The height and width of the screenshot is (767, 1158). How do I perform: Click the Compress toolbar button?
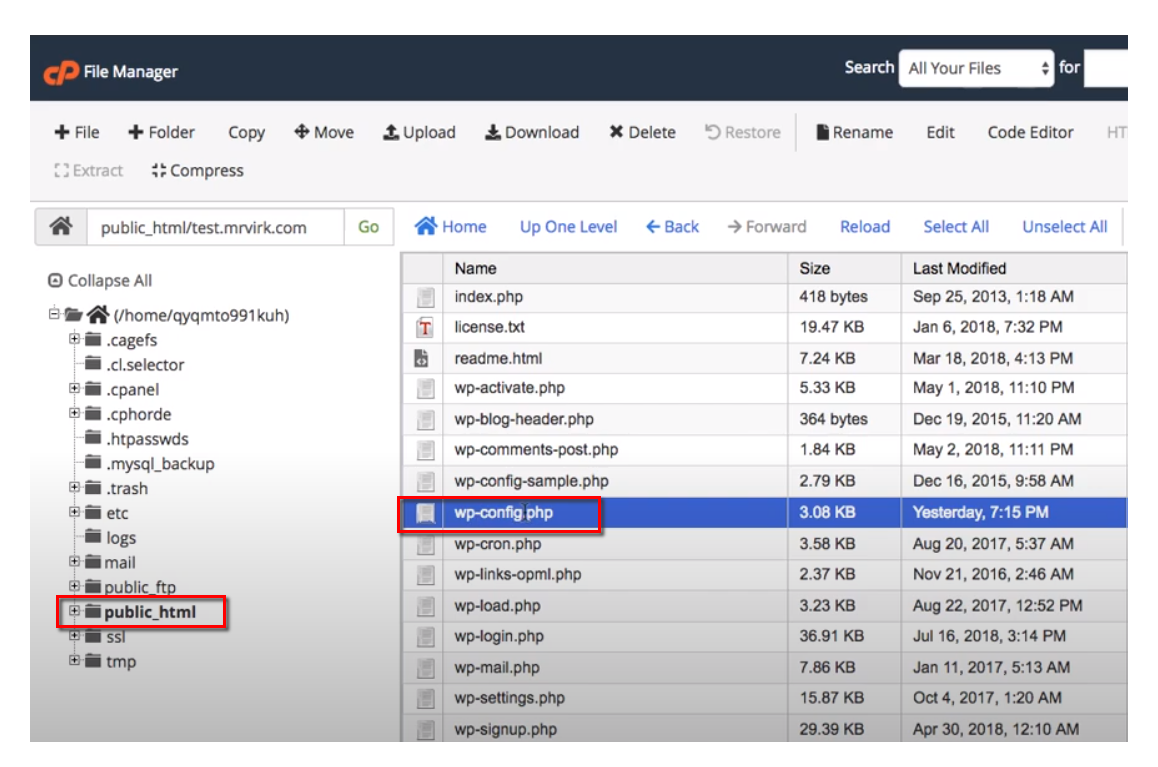click(x=197, y=171)
